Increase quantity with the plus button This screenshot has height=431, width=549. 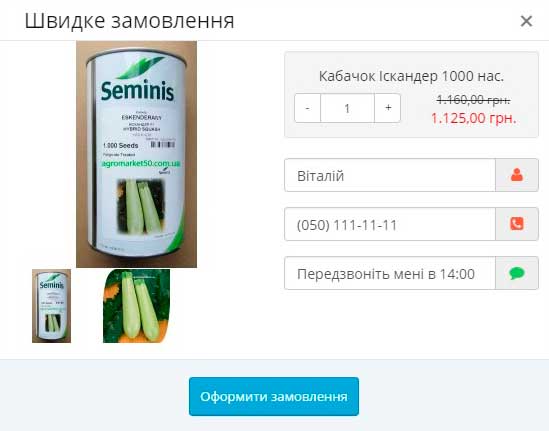coord(388,108)
